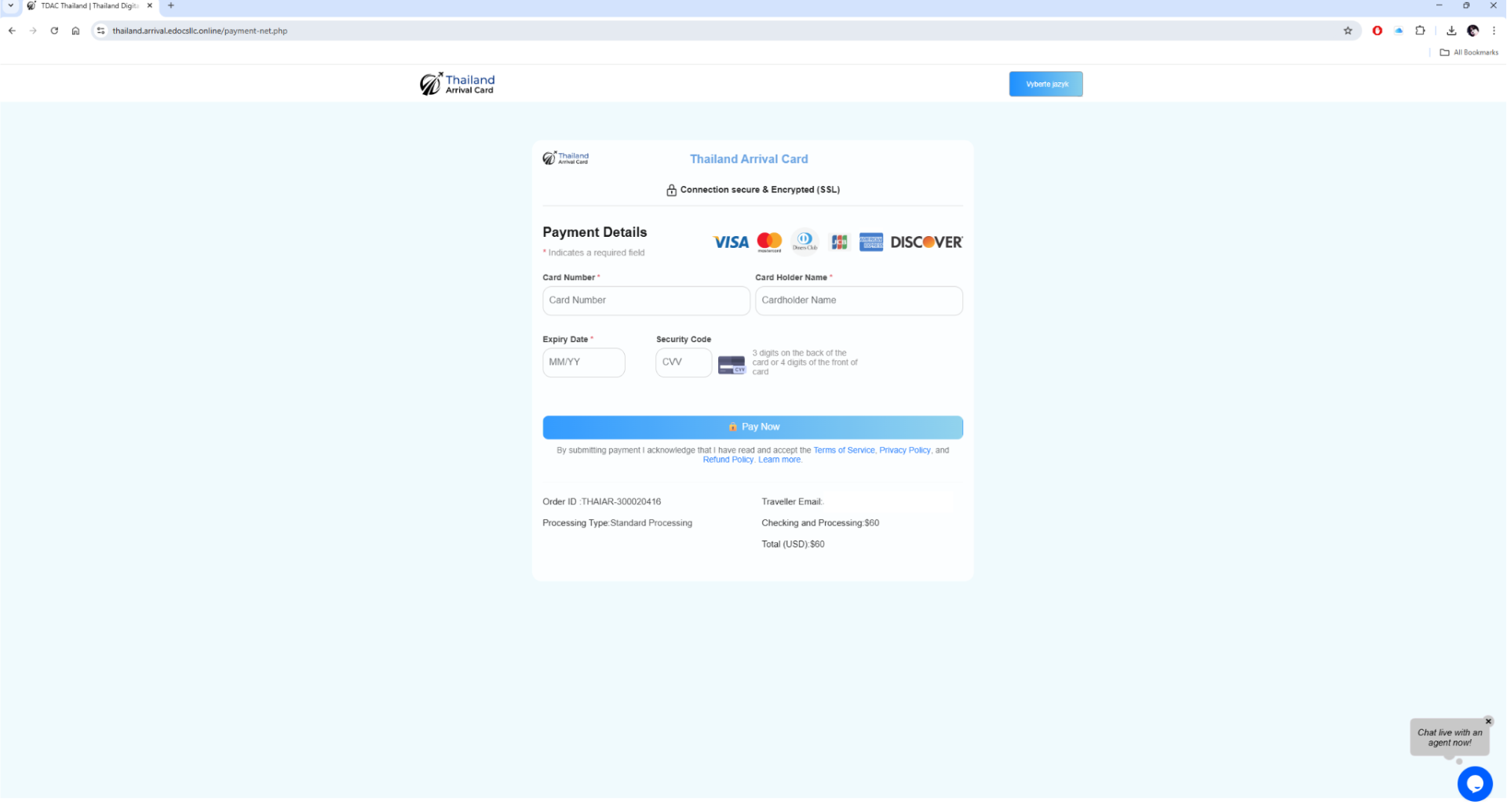Open the browser downloads icon
The image size is (1507, 812).
pos(1451,31)
